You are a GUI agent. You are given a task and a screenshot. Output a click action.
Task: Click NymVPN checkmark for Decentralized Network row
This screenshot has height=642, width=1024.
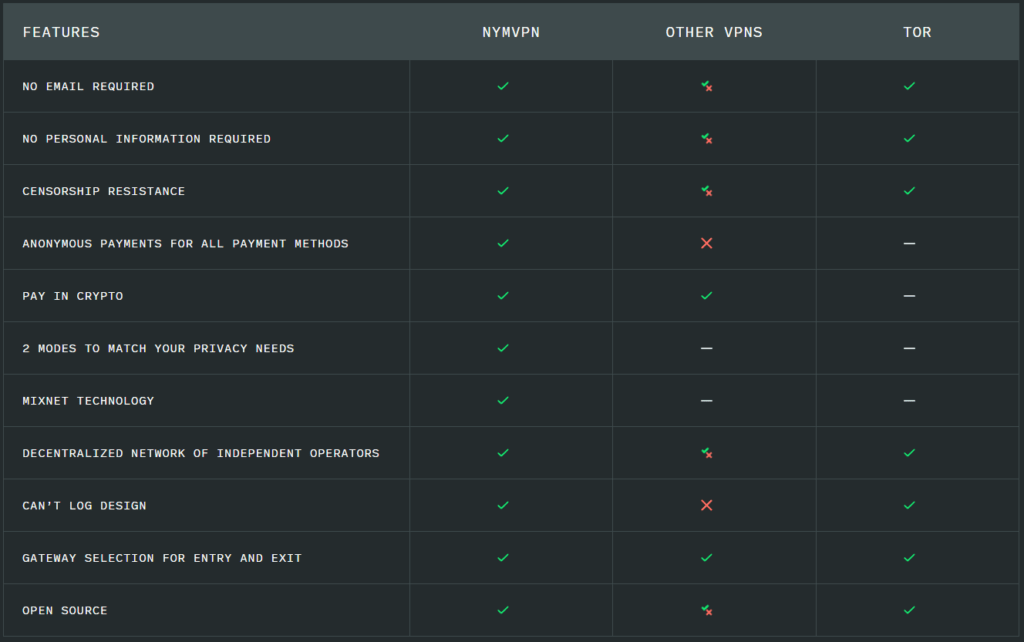(503, 453)
